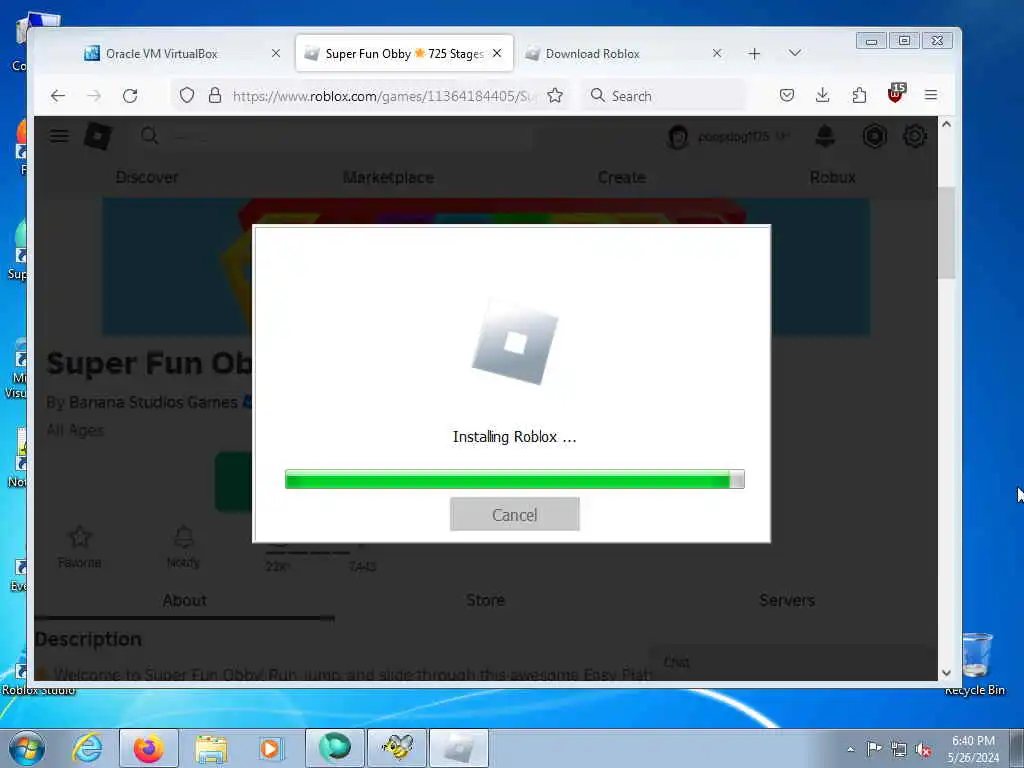The width and height of the screenshot is (1024, 768).
Task: Select the About tab
Action: [185, 600]
